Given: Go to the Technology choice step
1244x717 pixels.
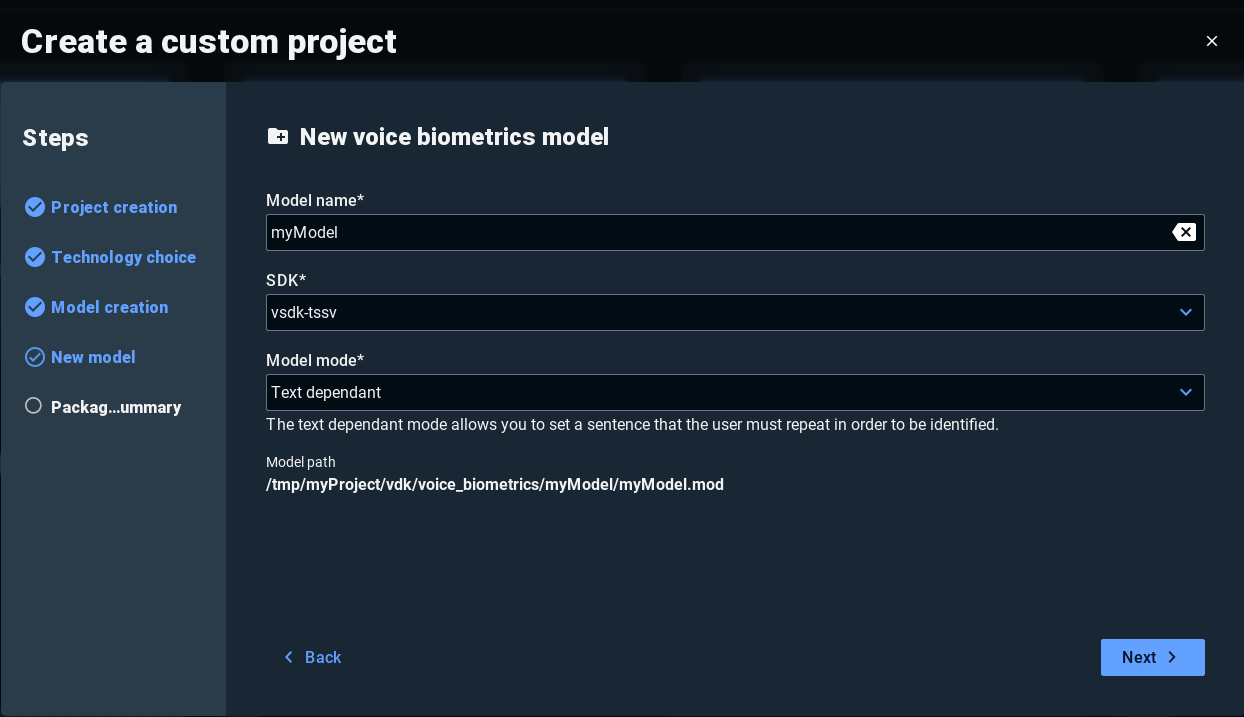Looking at the screenshot, I should point(123,257).
